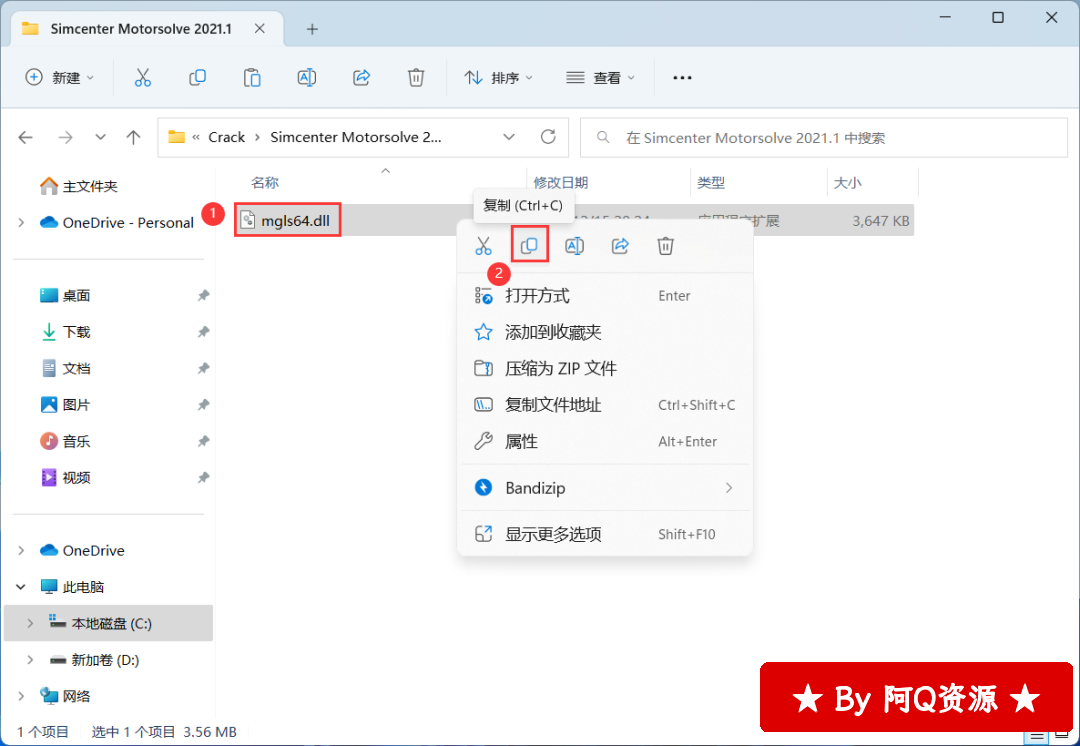Viewport: 1080px width, 746px height.
Task: Click the Cut icon in the toolbar
Action: [x=143, y=78]
